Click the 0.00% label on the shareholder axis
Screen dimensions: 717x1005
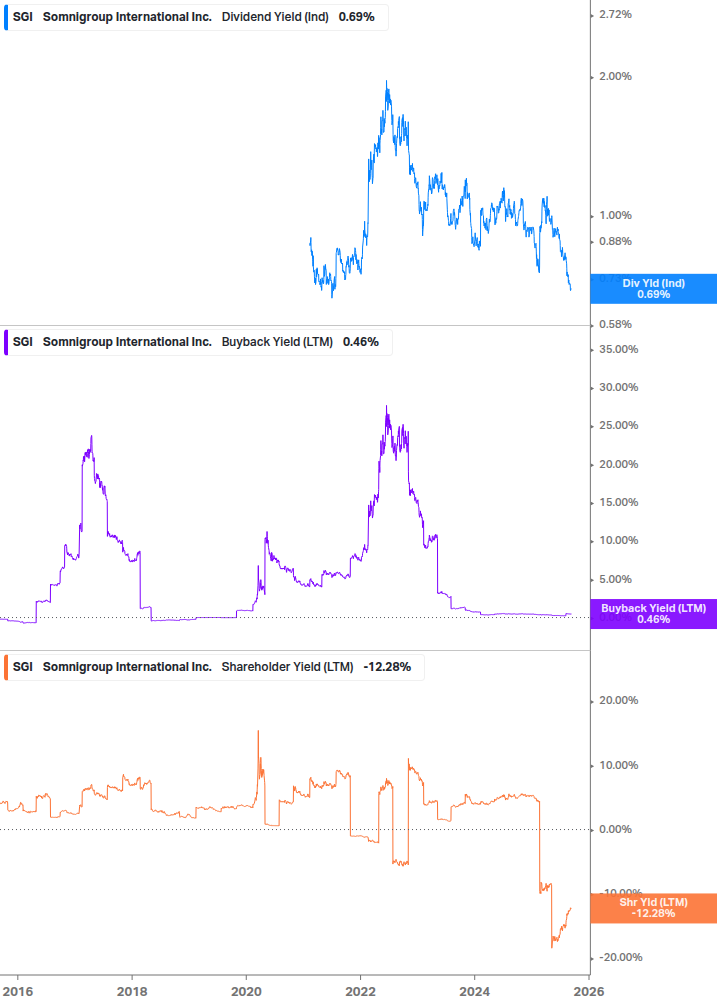(616, 830)
